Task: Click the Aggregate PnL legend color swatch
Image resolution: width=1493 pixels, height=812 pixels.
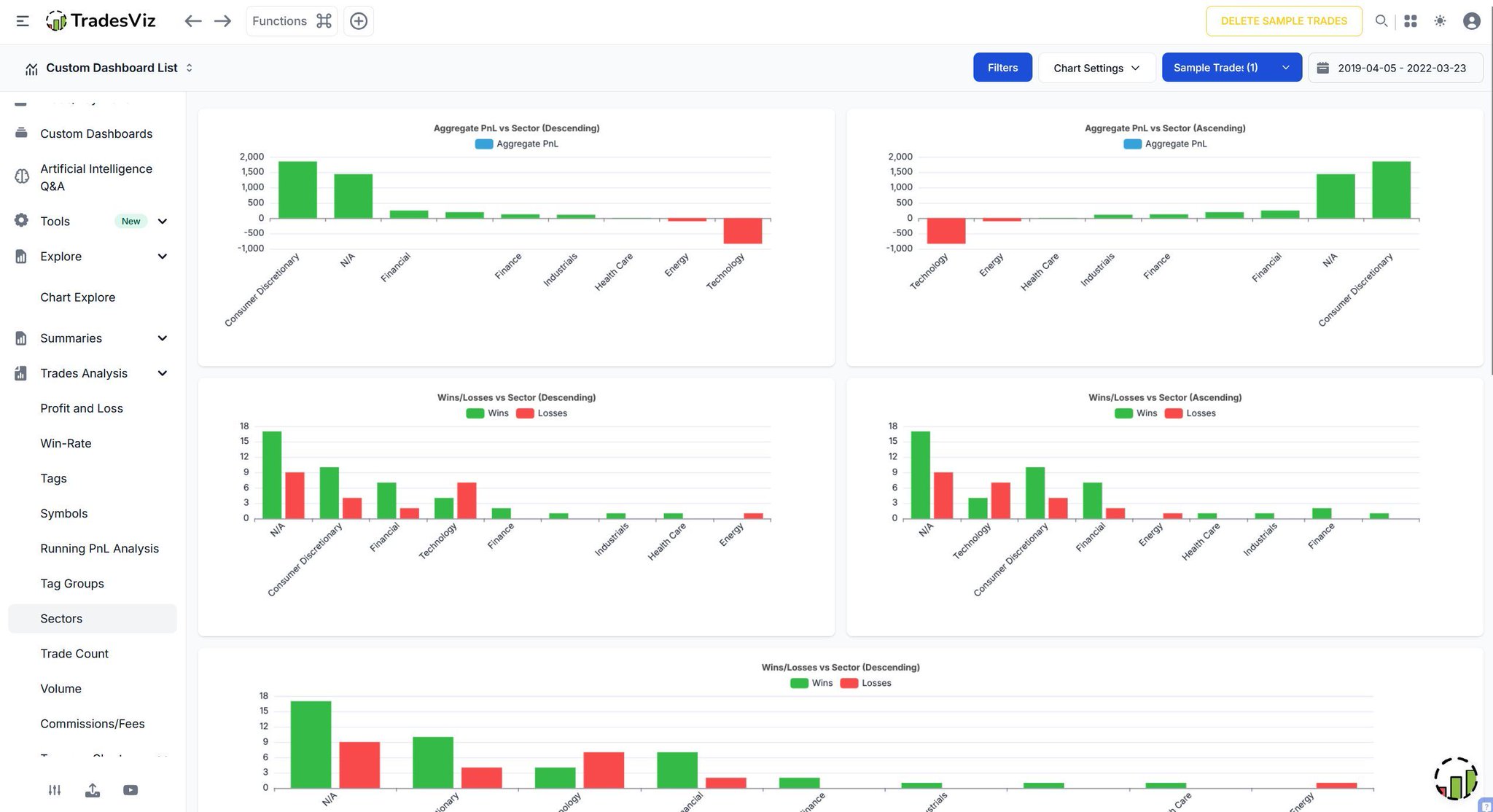Action: [x=483, y=144]
